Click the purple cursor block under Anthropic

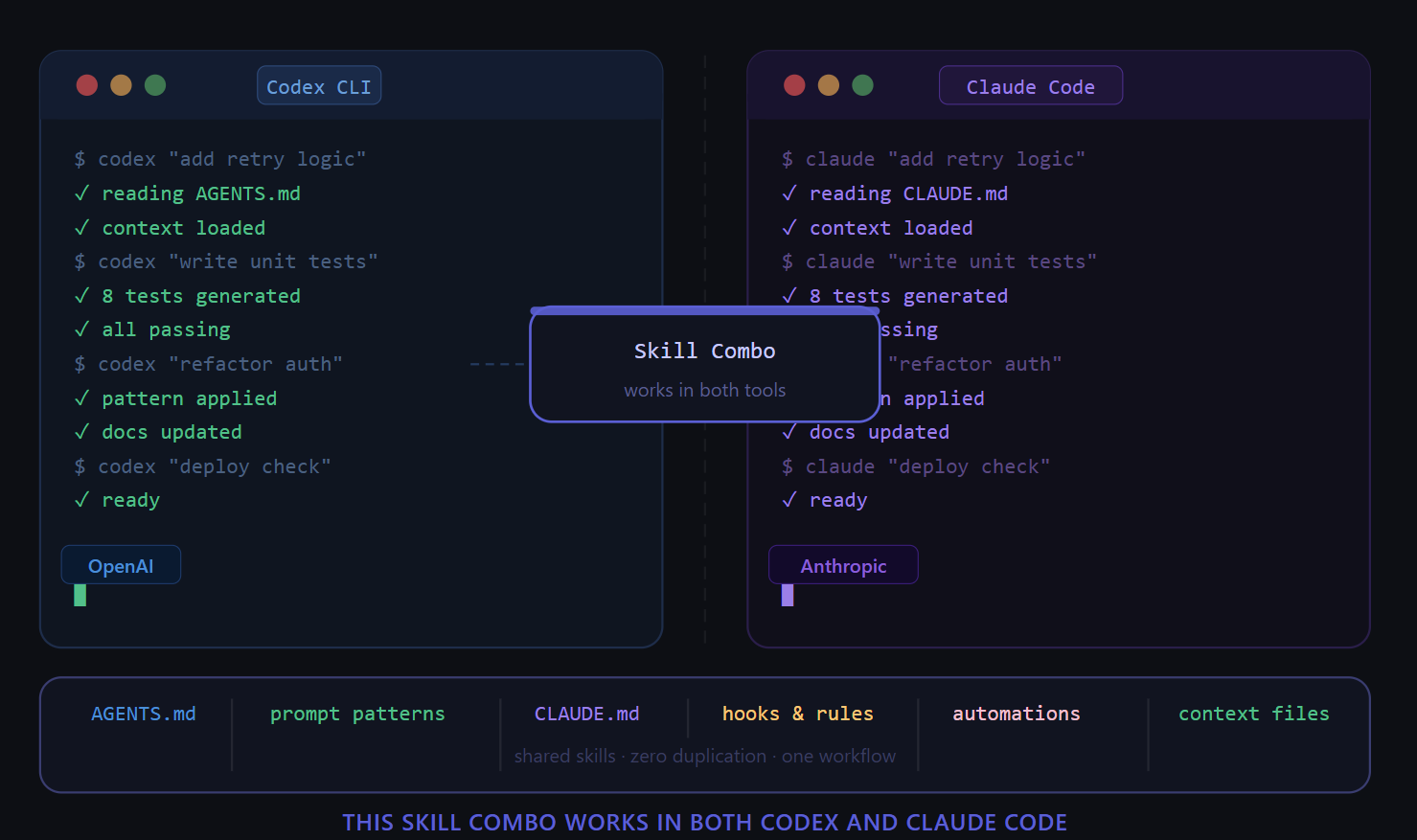pos(788,596)
